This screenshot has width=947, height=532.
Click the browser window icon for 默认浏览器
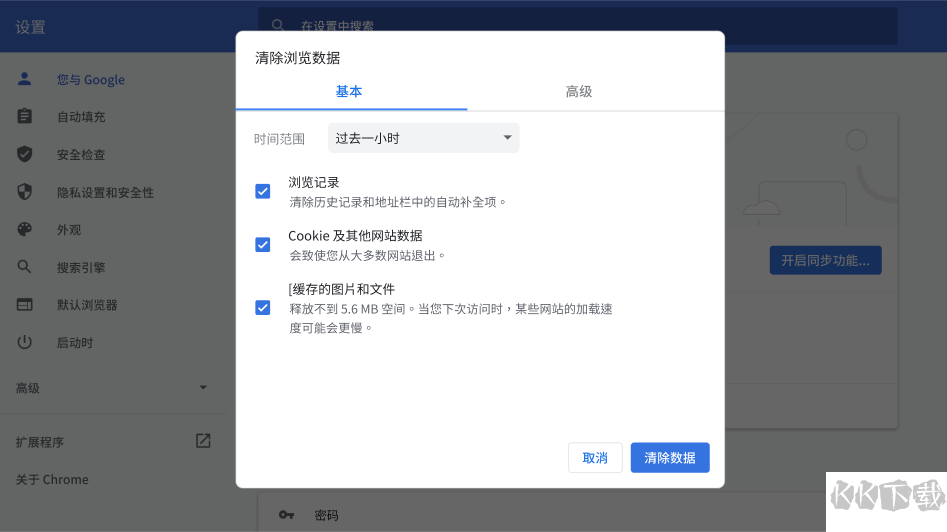[24, 304]
